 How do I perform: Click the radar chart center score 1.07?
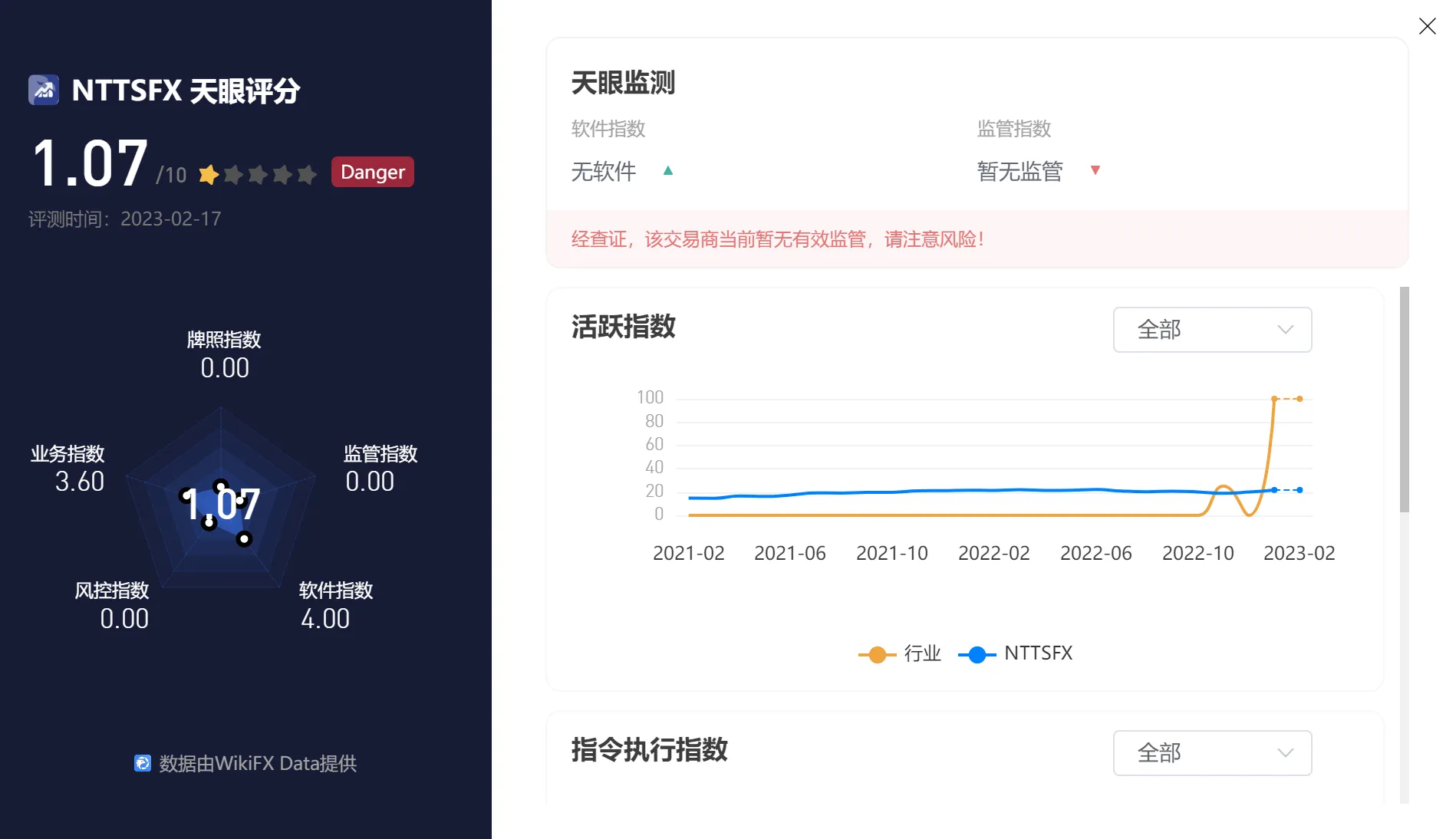(x=221, y=504)
